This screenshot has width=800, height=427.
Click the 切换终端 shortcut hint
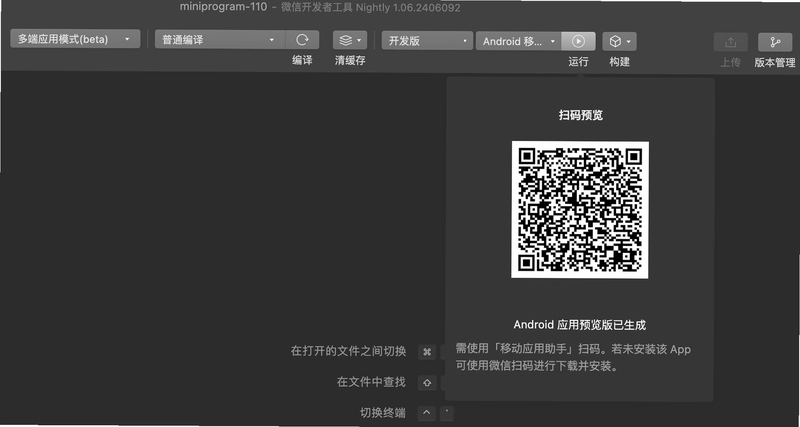pos(383,413)
